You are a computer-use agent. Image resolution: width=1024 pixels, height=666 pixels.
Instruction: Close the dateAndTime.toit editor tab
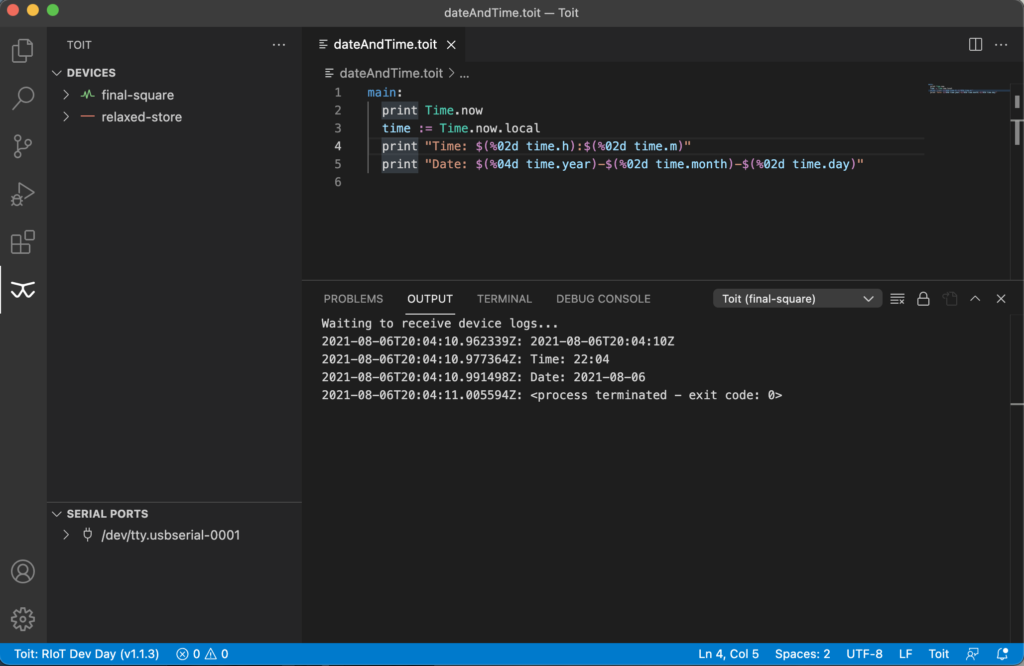pyautogui.click(x=451, y=44)
